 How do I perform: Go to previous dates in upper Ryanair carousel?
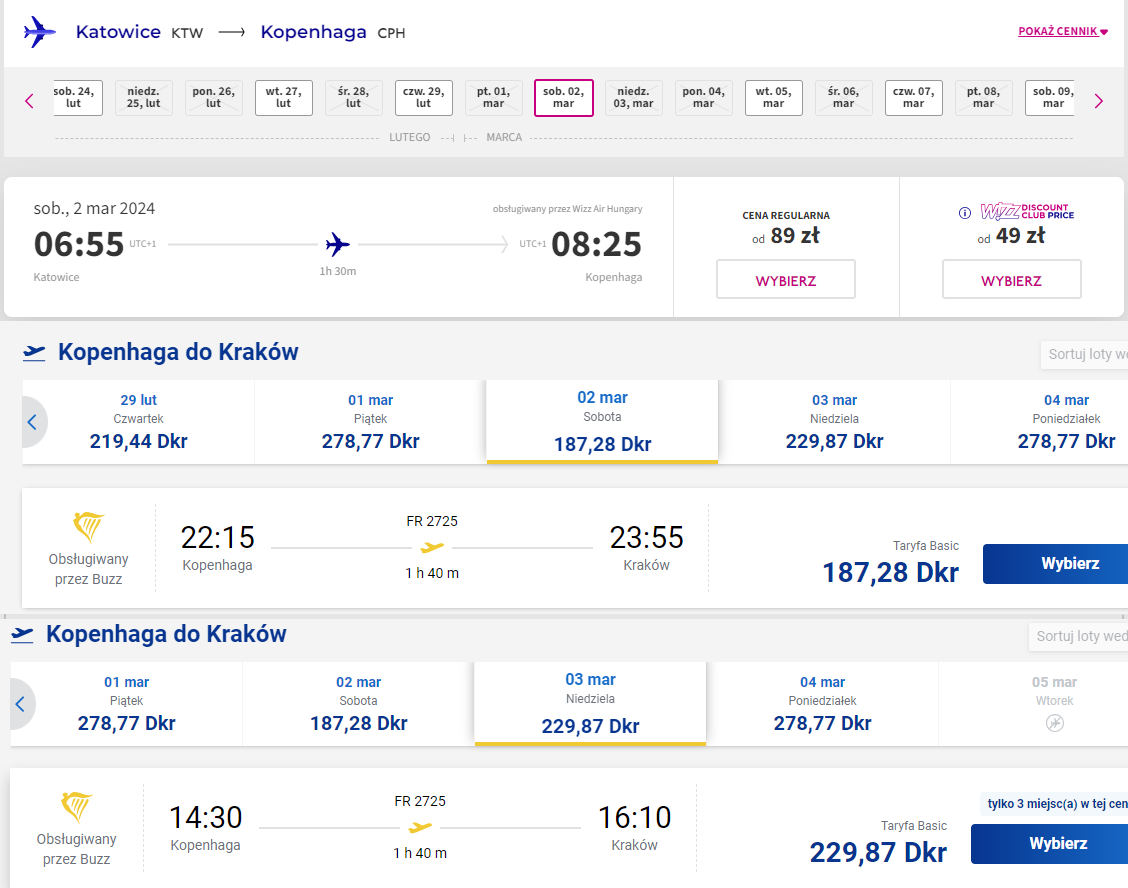click(32, 422)
